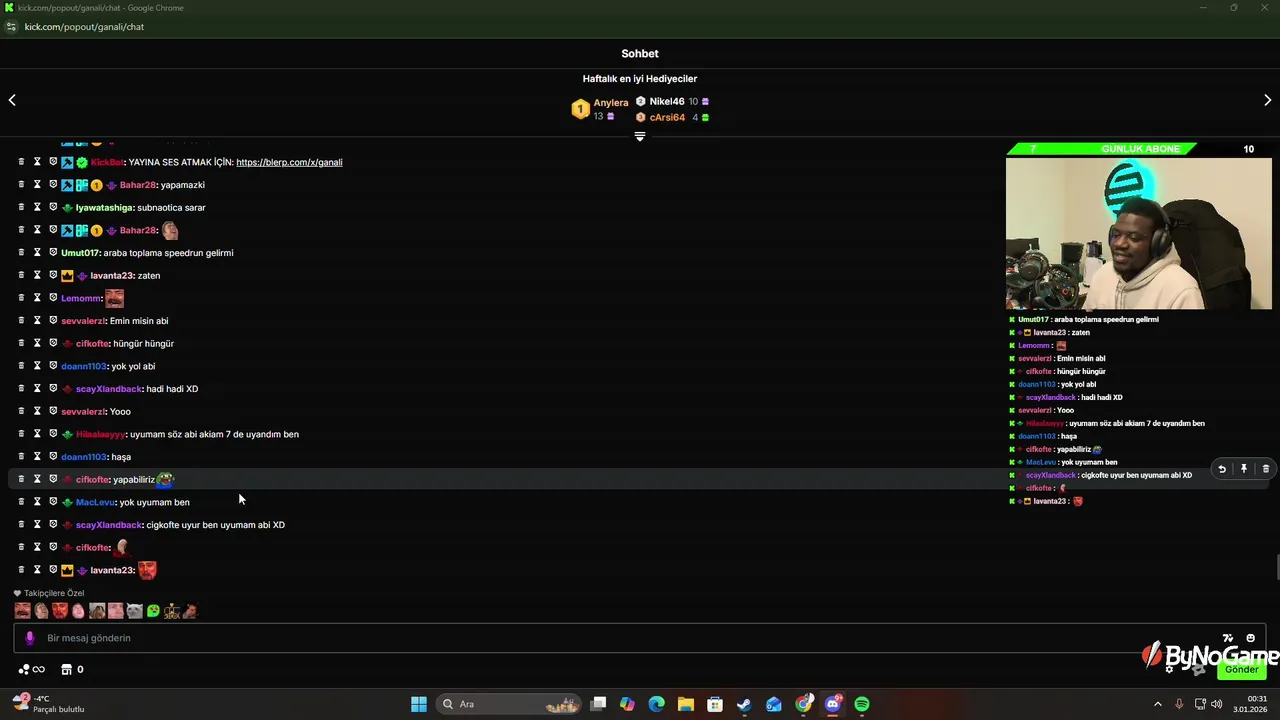This screenshot has height=720, width=1280.
Task: Open the blerp.com/x/ganali link
Action: point(289,162)
